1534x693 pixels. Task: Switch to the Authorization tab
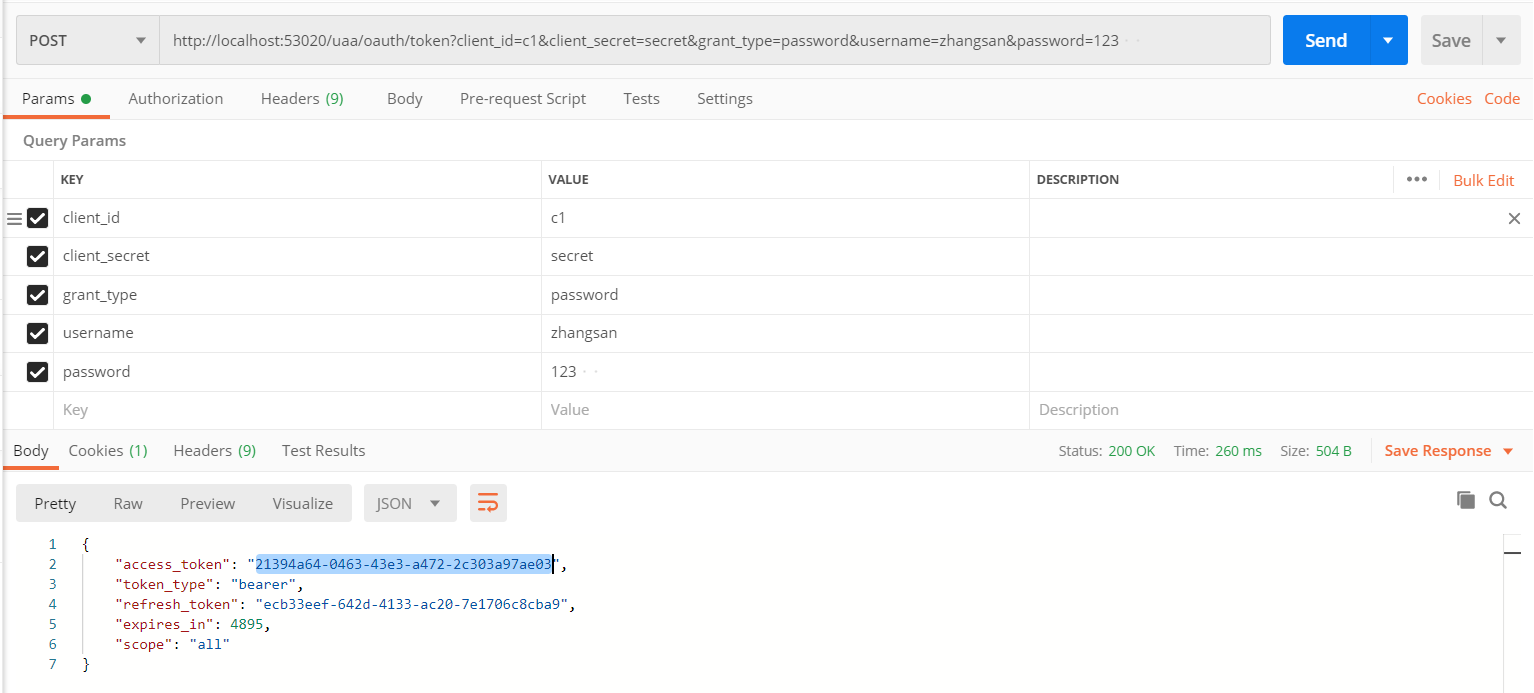pos(176,99)
